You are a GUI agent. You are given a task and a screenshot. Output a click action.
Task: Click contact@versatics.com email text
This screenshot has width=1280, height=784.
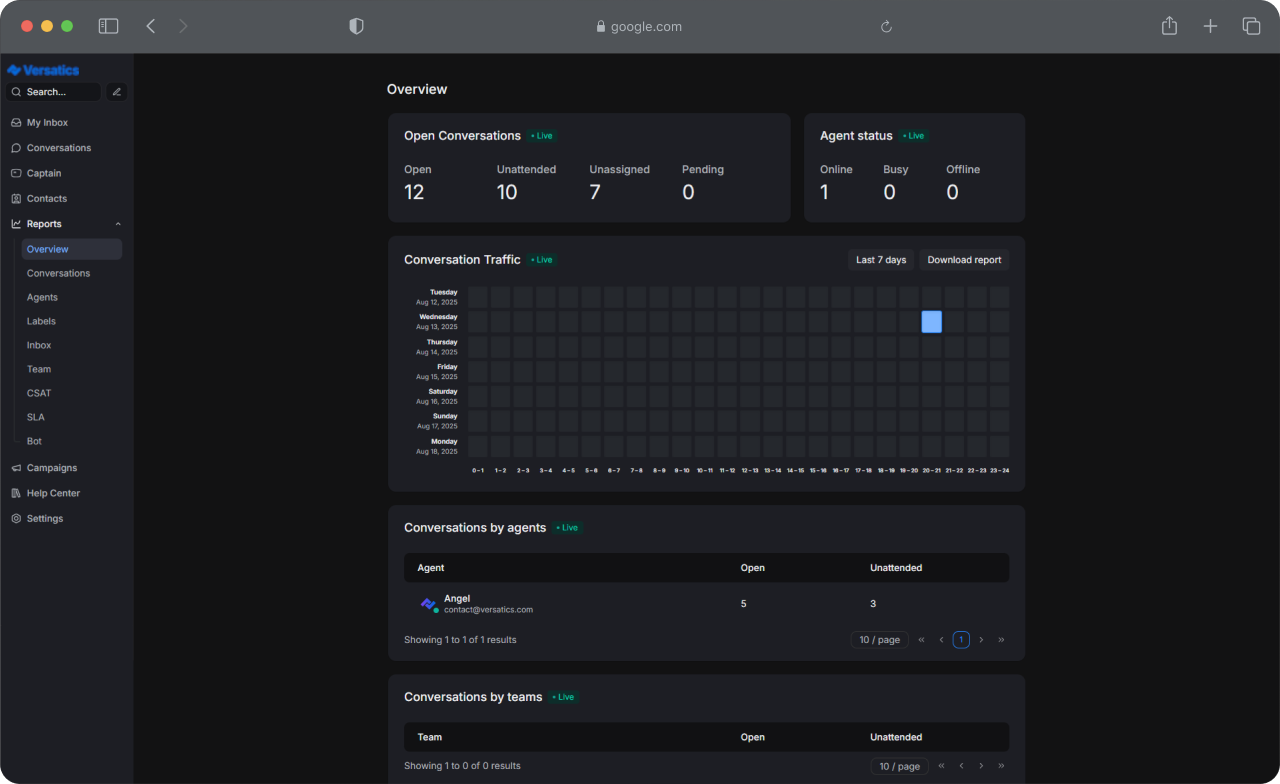point(488,610)
